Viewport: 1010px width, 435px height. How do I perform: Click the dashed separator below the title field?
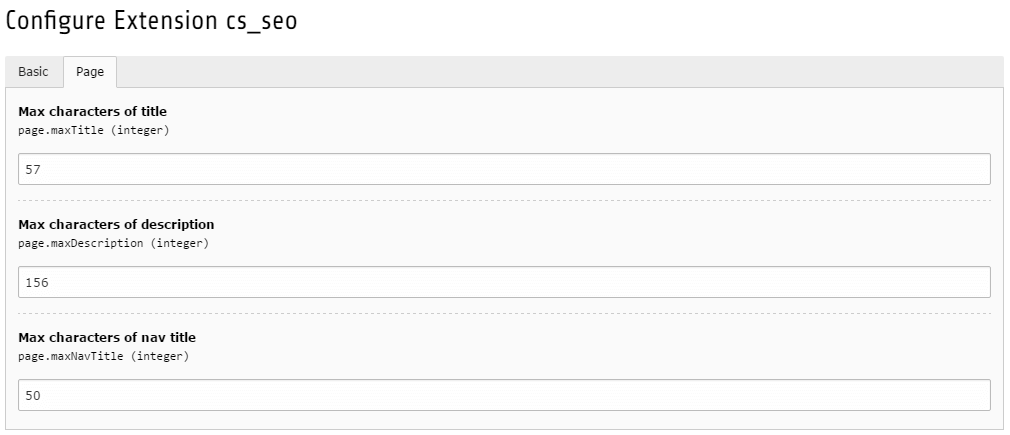(504, 200)
